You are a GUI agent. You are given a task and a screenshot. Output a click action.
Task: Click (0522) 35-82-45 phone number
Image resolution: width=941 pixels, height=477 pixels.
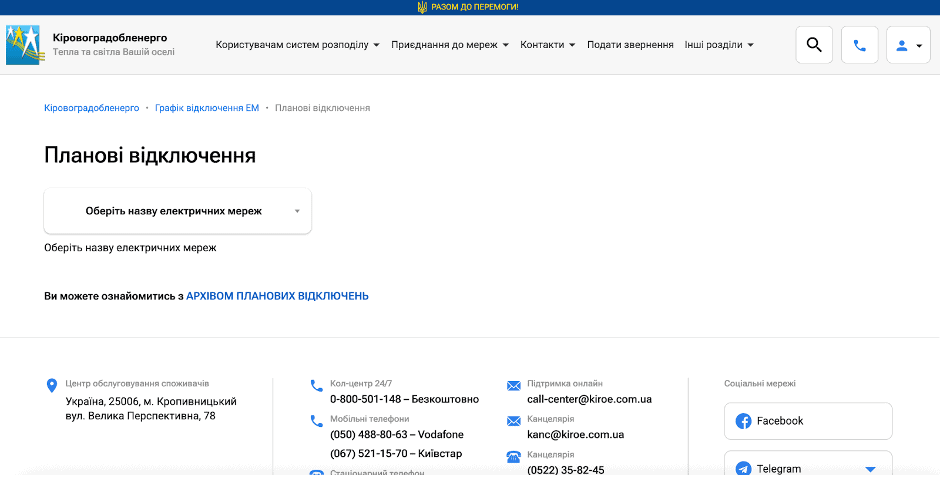coord(566,470)
